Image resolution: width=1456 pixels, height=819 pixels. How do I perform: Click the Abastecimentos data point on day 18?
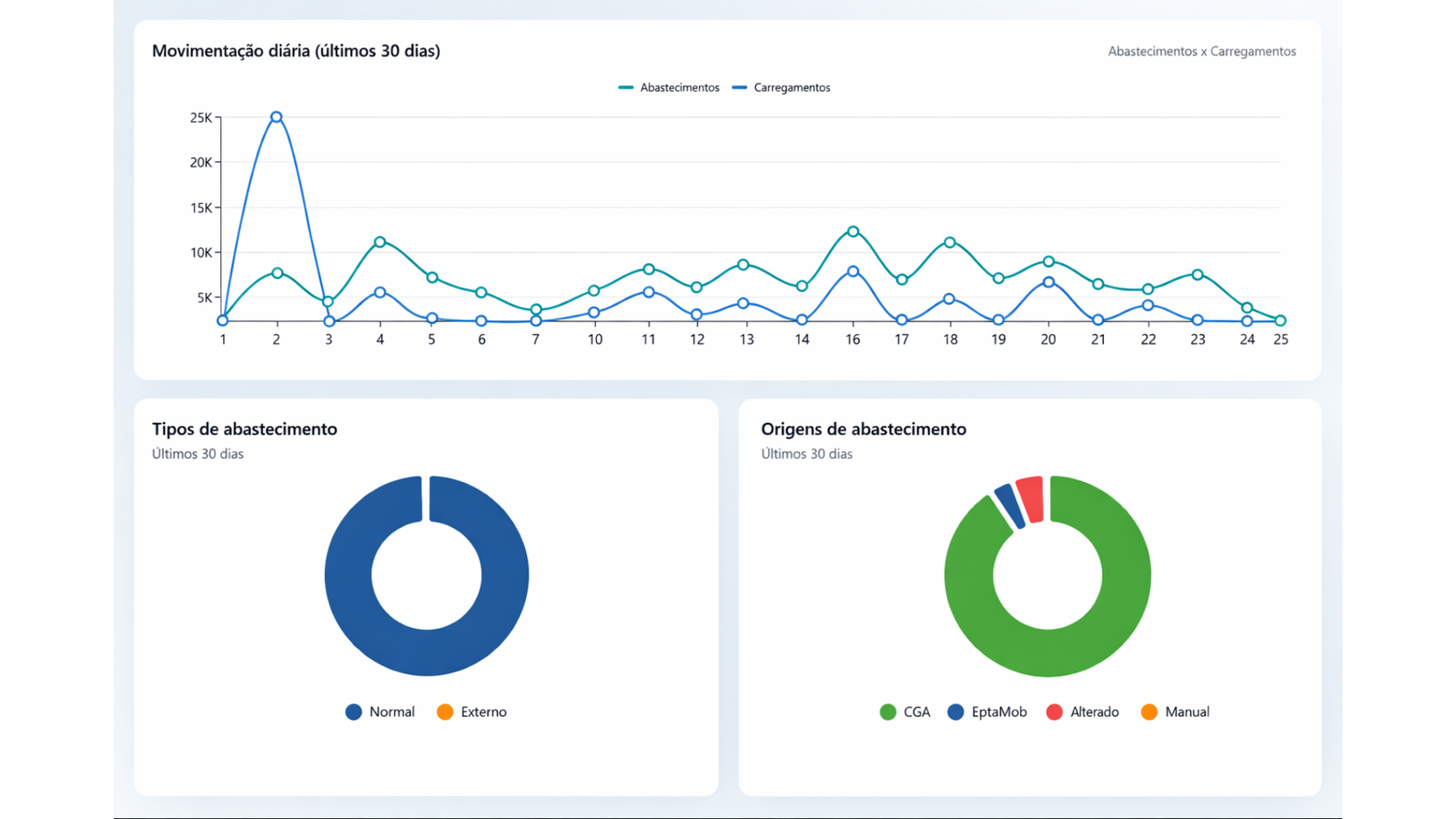point(950,243)
